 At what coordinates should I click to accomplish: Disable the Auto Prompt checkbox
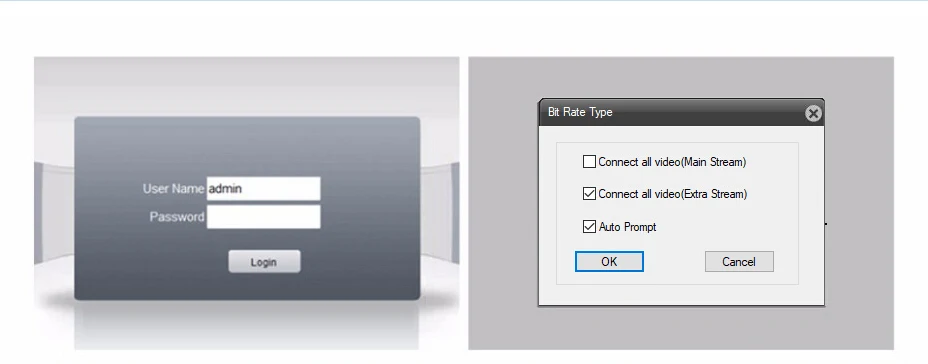coord(589,226)
